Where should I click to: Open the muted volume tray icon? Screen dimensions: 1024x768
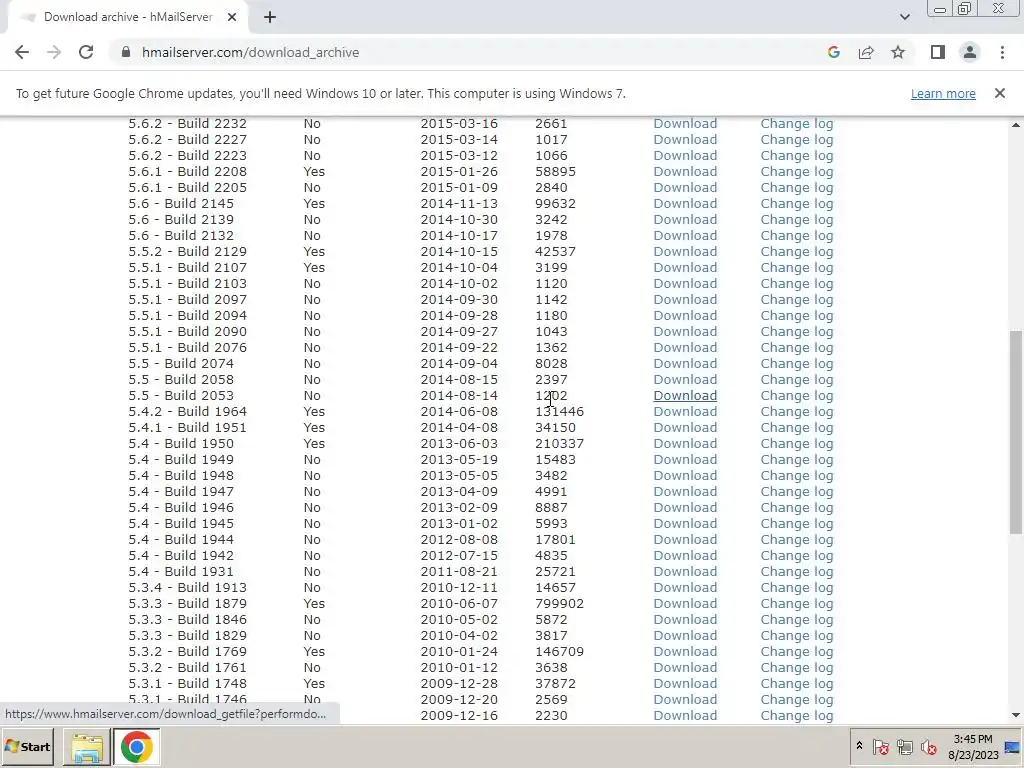[928, 746]
